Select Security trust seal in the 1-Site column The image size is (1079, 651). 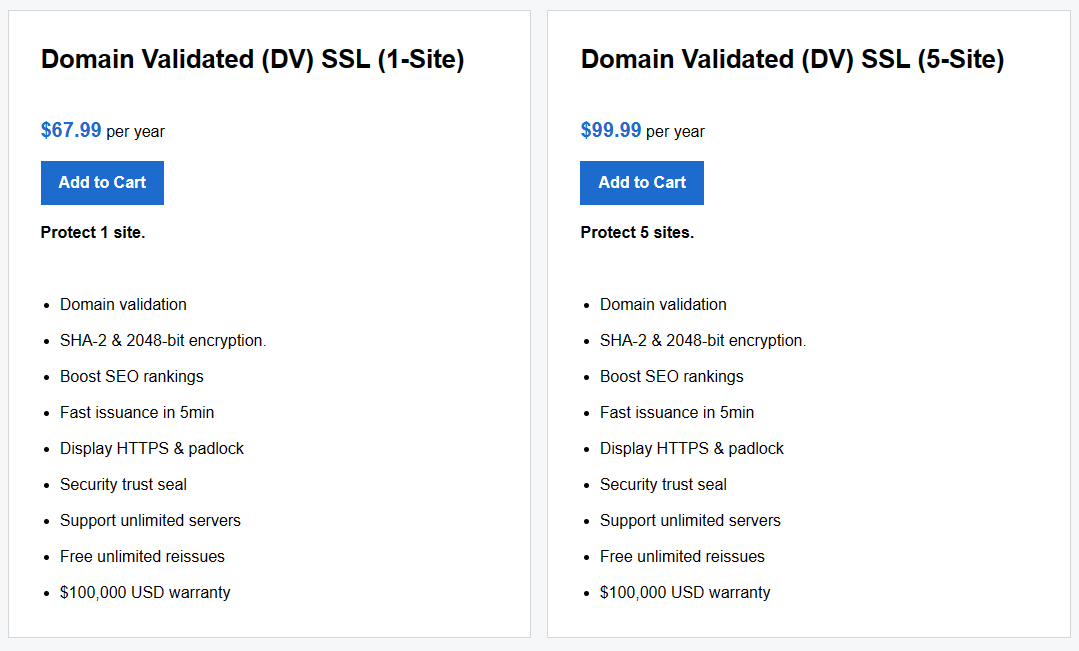(122, 484)
